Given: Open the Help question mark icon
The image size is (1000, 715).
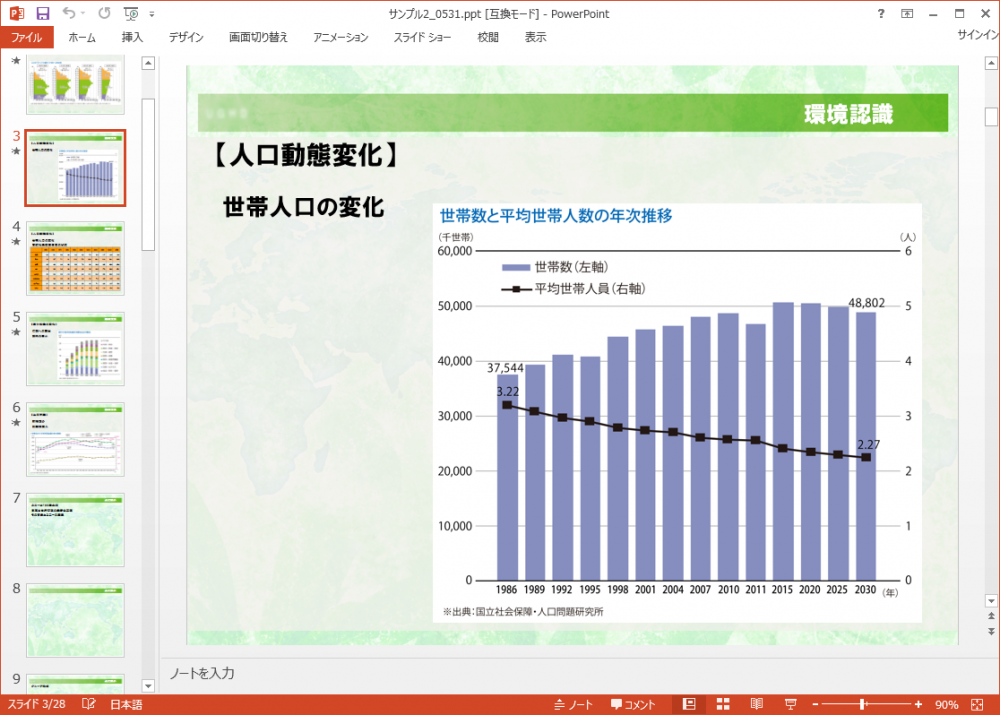Looking at the screenshot, I should pyautogui.click(x=881, y=14).
